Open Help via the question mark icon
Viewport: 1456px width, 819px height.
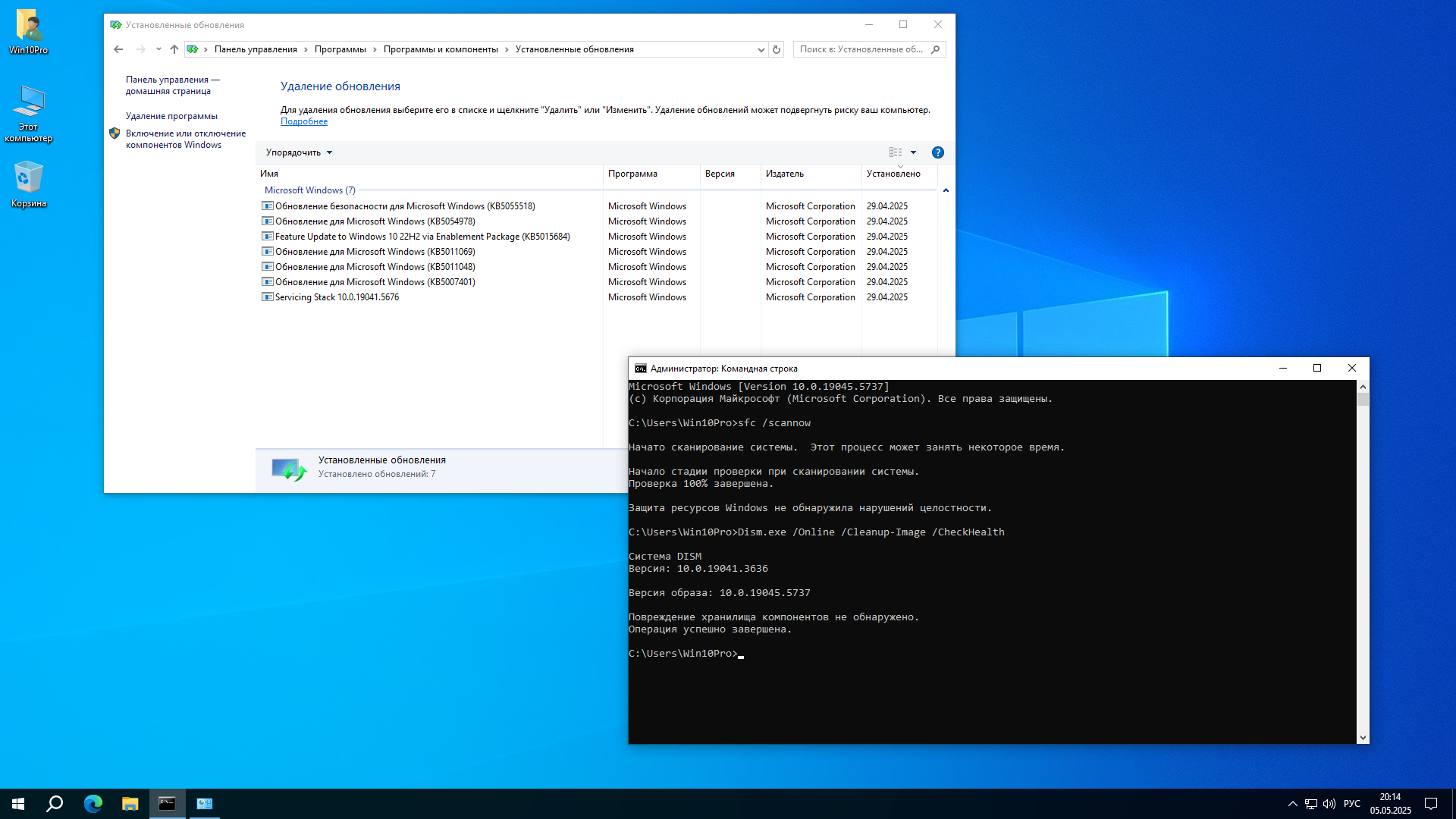pos(938,152)
